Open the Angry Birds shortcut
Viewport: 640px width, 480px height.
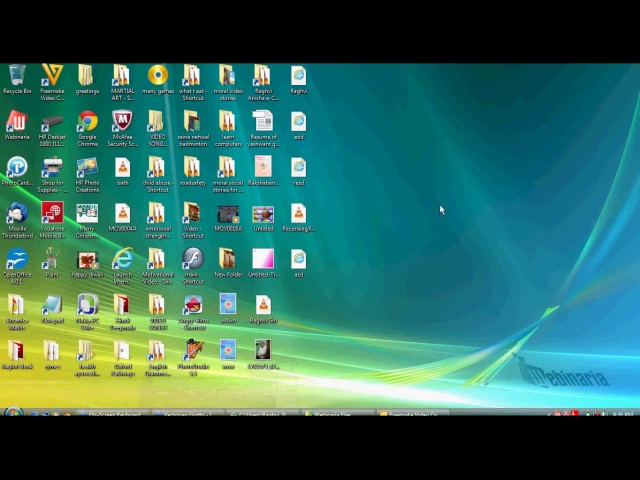193,312
